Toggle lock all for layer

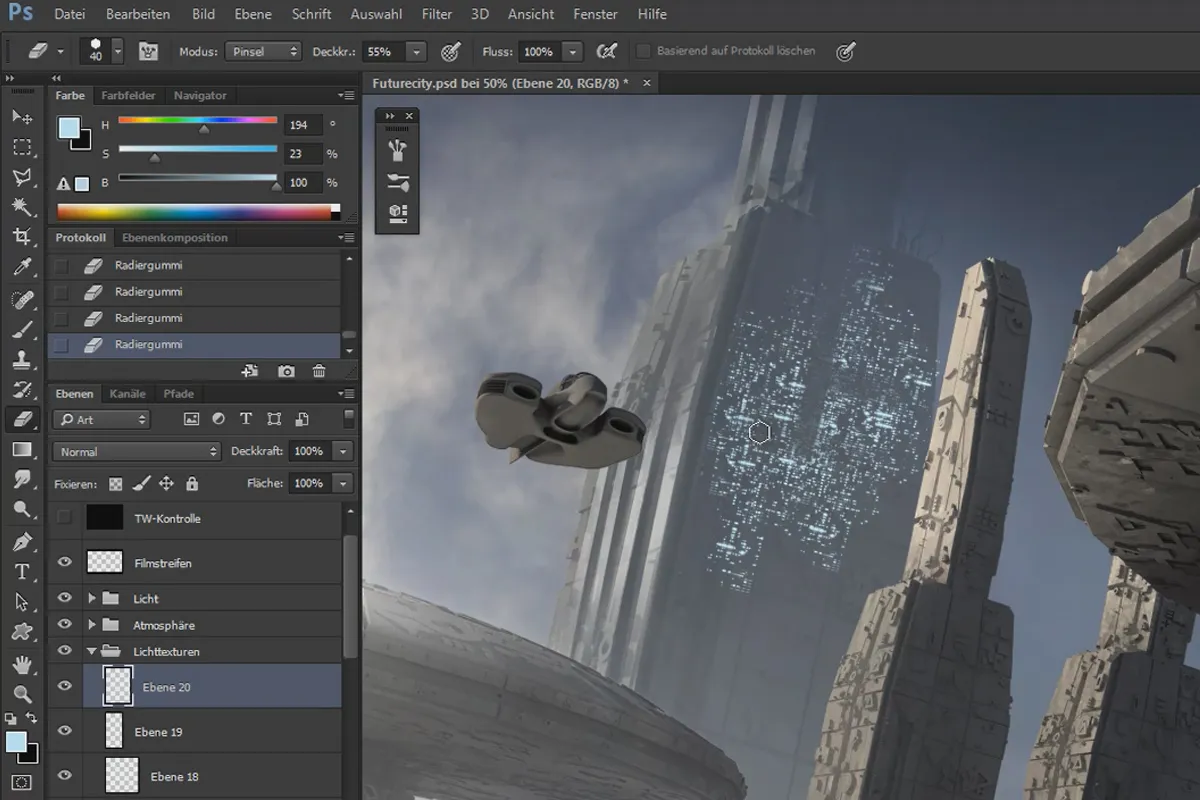(x=192, y=483)
